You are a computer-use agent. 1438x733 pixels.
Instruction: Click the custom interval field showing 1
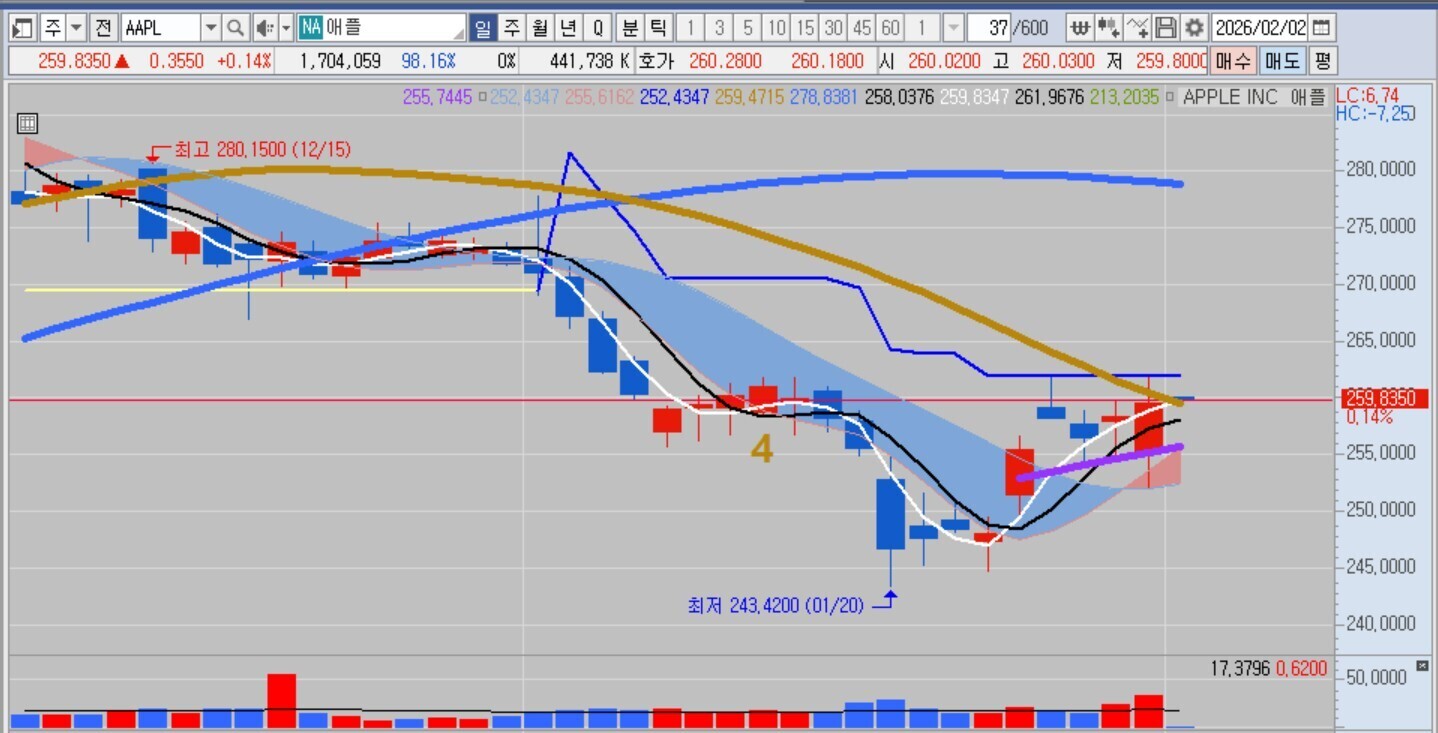pyautogui.click(x=922, y=27)
